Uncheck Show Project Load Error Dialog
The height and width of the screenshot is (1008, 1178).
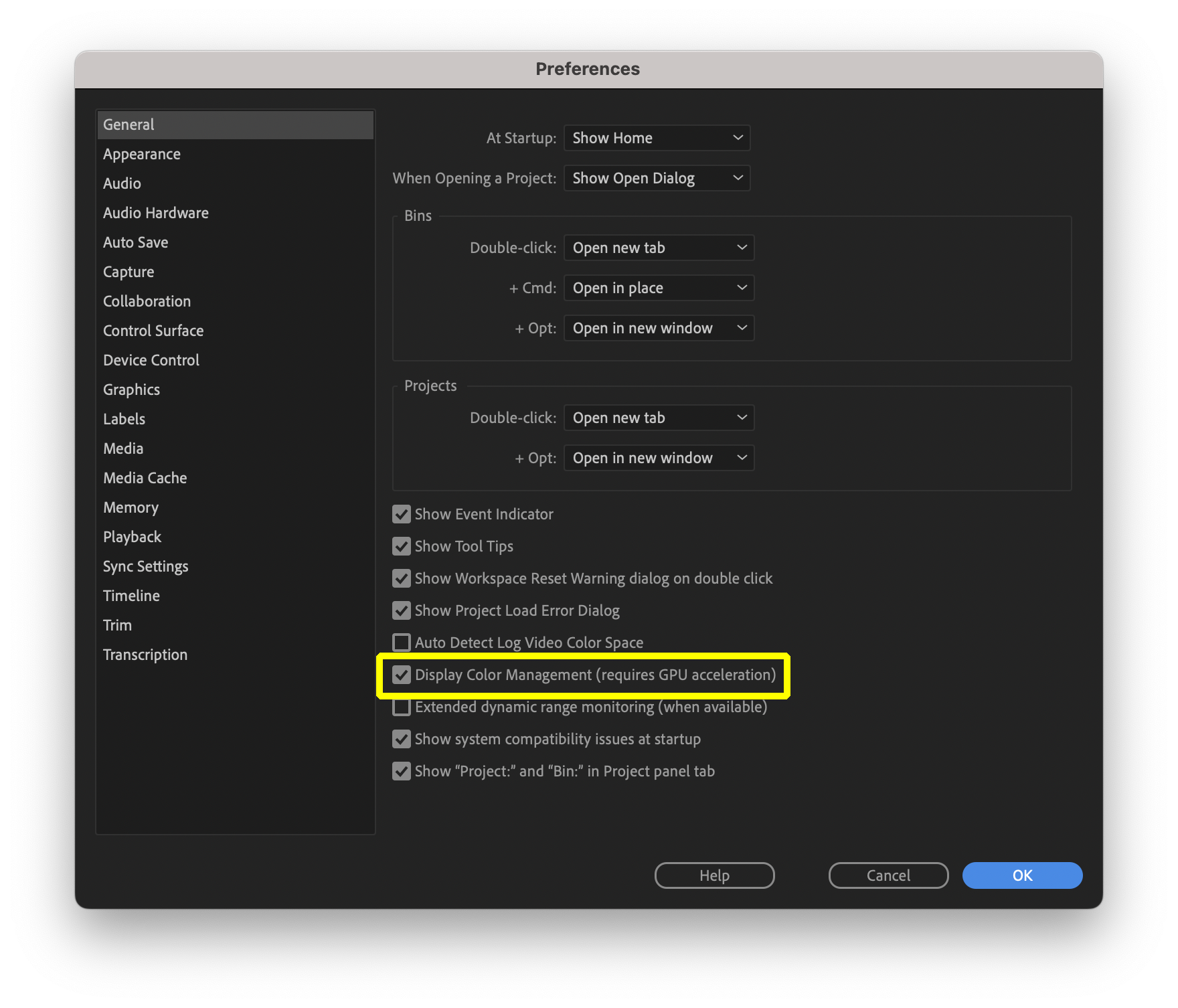point(402,610)
